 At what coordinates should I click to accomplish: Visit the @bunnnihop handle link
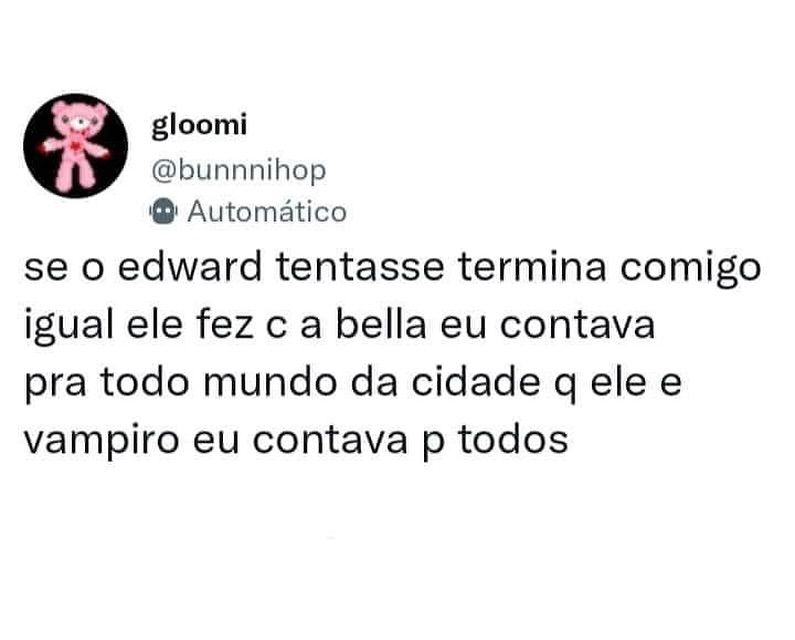238,171
